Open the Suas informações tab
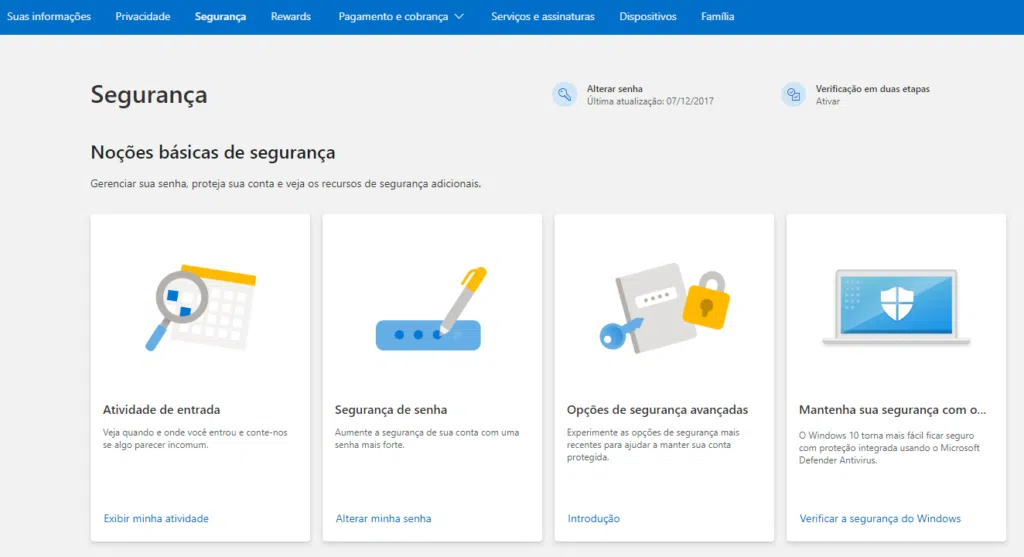 click(x=49, y=16)
